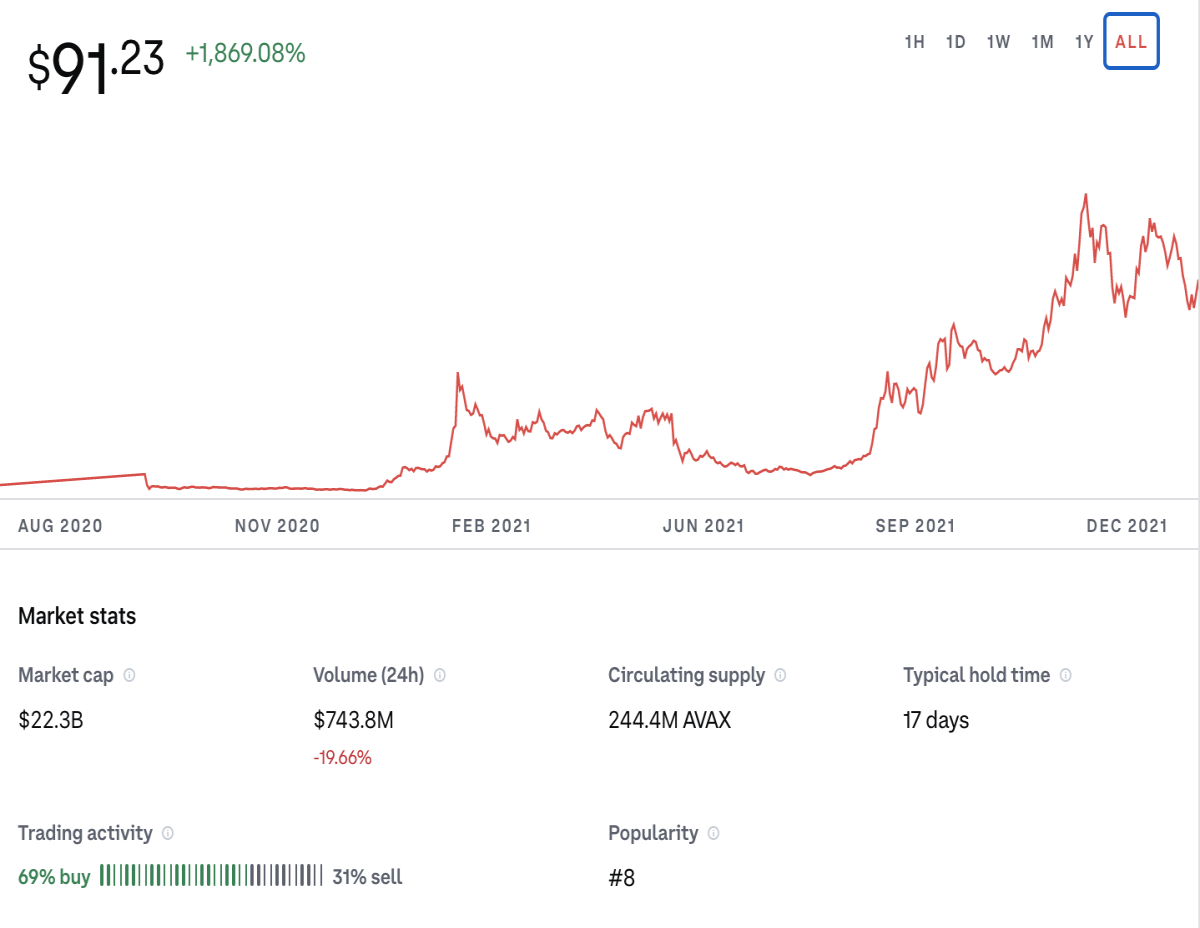Switch to 1M chart range
Screen dimensions: 1200x928
tap(1042, 42)
